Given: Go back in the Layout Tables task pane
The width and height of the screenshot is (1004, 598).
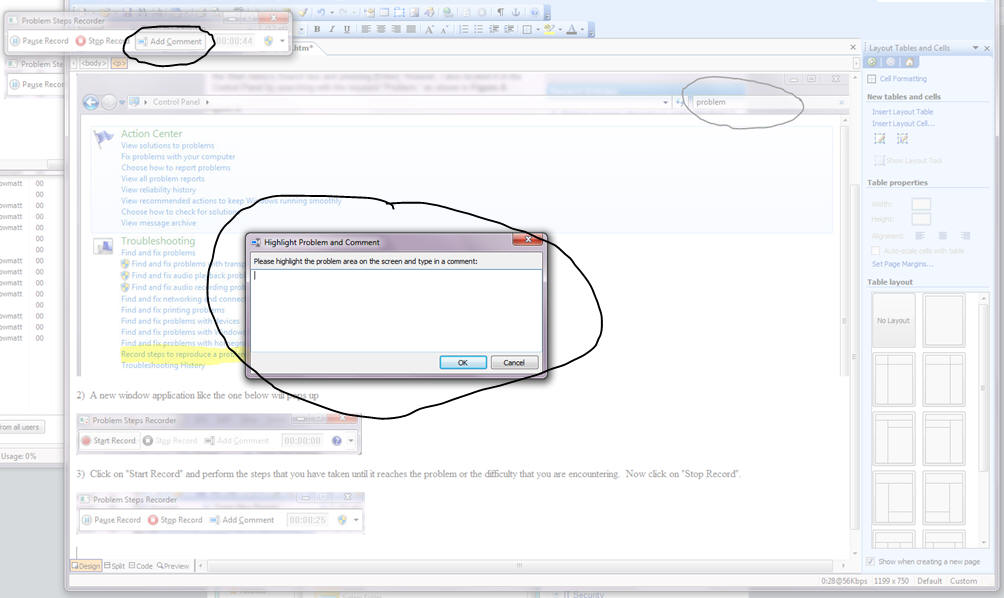Looking at the screenshot, I should pos(872,62).
